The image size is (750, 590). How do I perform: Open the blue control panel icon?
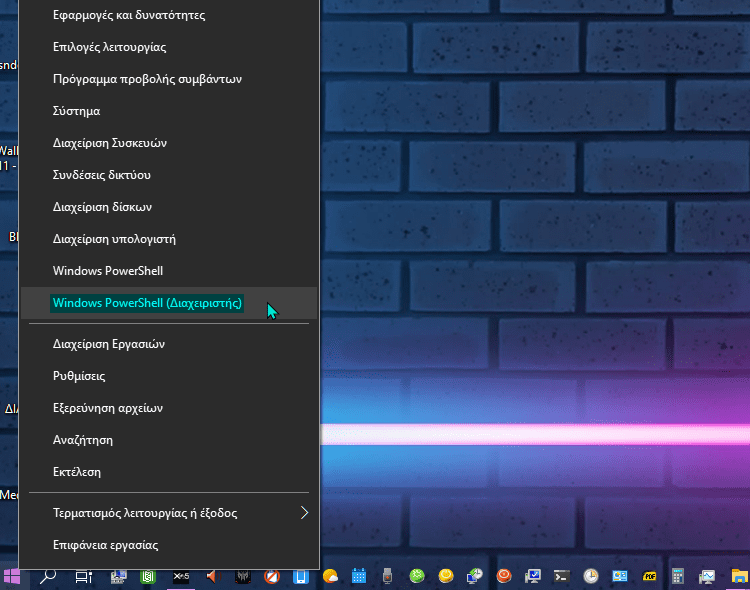point(620,576)
